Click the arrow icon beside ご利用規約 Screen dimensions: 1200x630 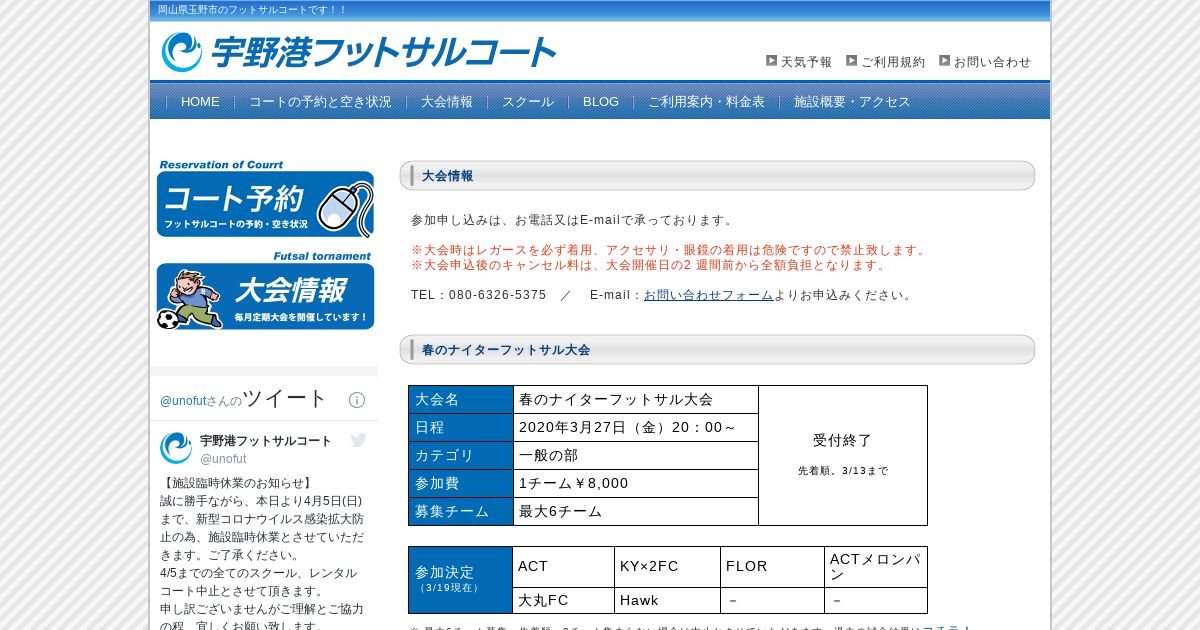coord(852,61)
